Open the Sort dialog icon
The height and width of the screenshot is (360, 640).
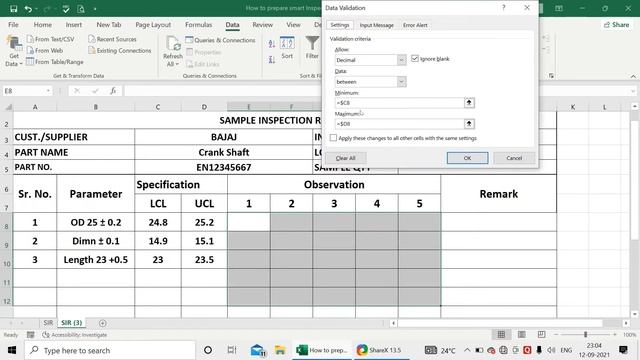[x=287, y=43]
